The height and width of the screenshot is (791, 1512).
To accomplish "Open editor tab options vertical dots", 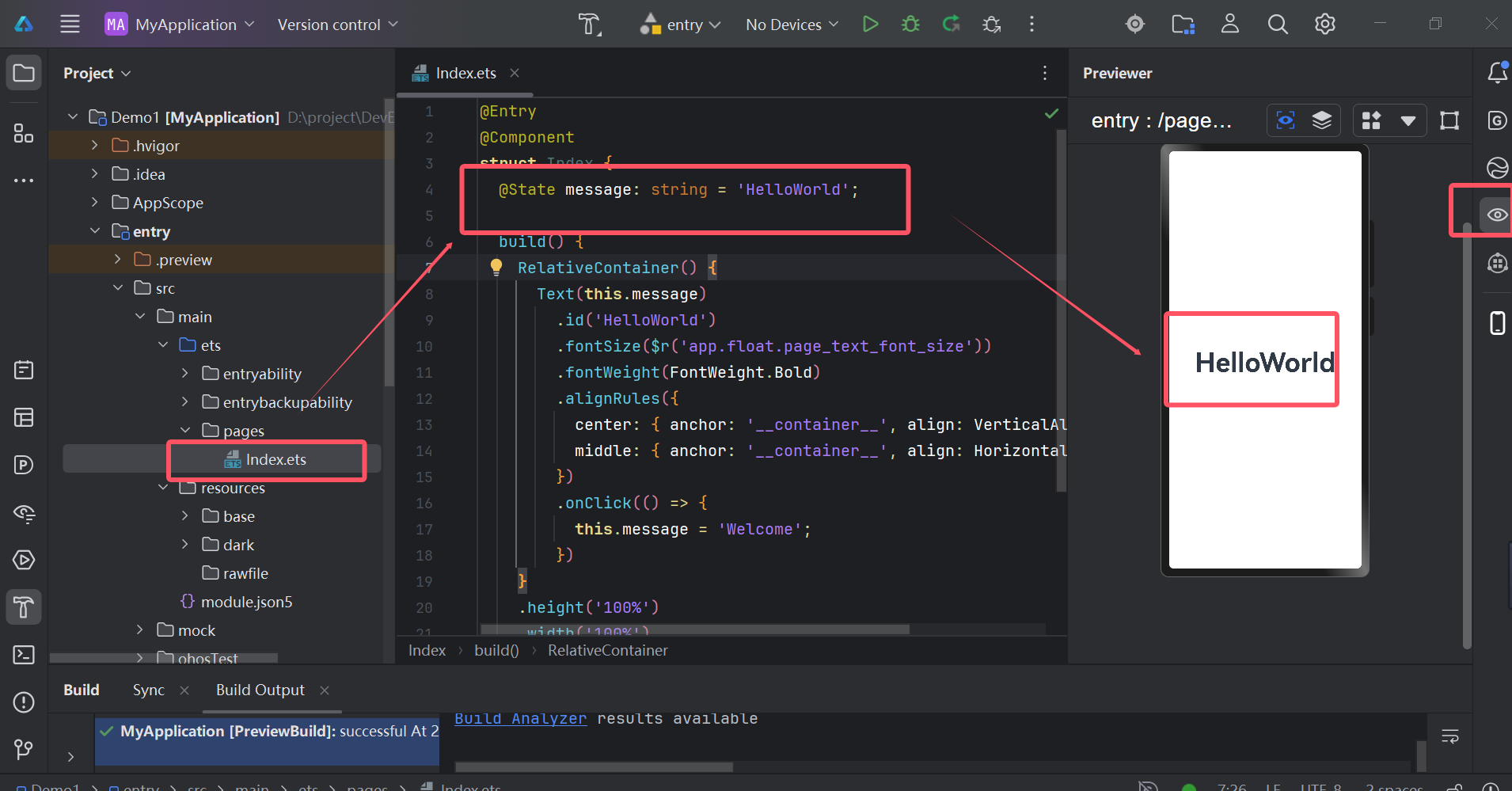I will pyautogui.click(x=1045, y=73).
